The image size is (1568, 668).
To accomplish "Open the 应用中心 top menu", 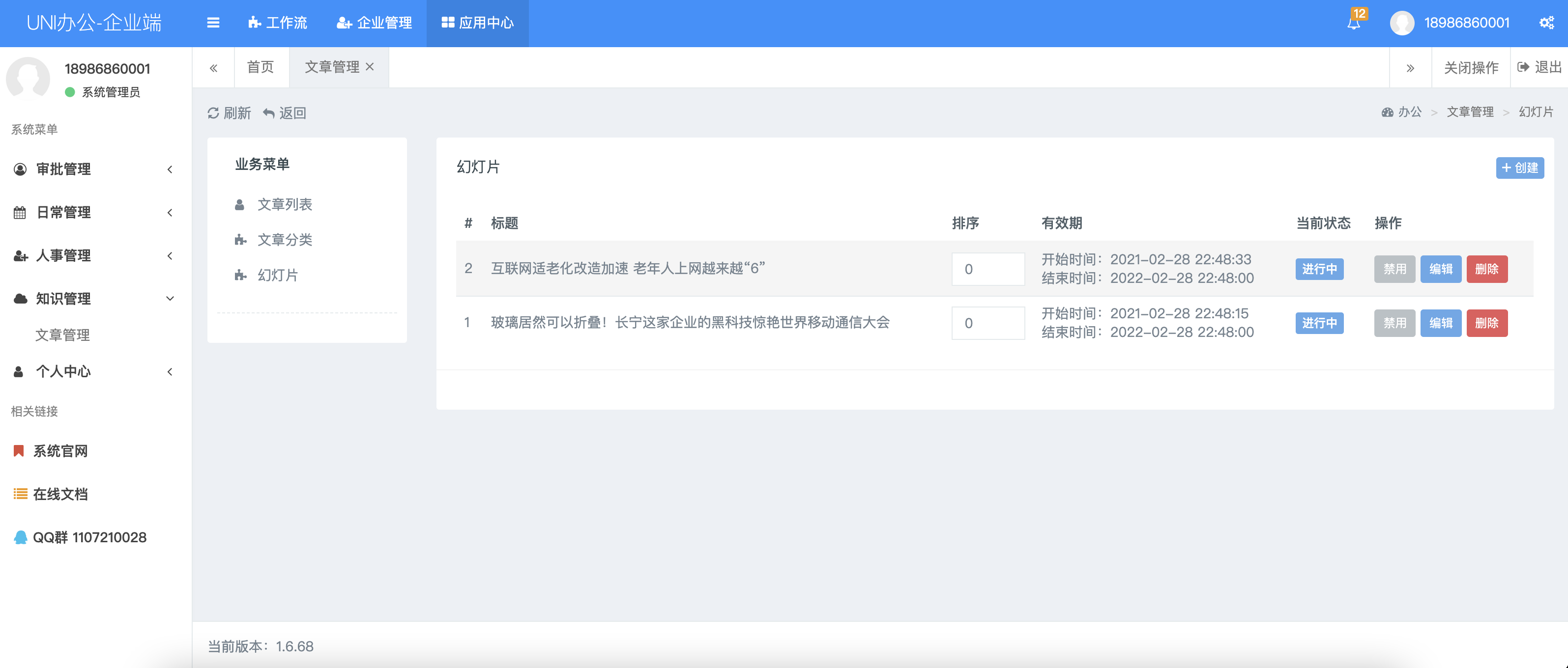I will (477, 23).
